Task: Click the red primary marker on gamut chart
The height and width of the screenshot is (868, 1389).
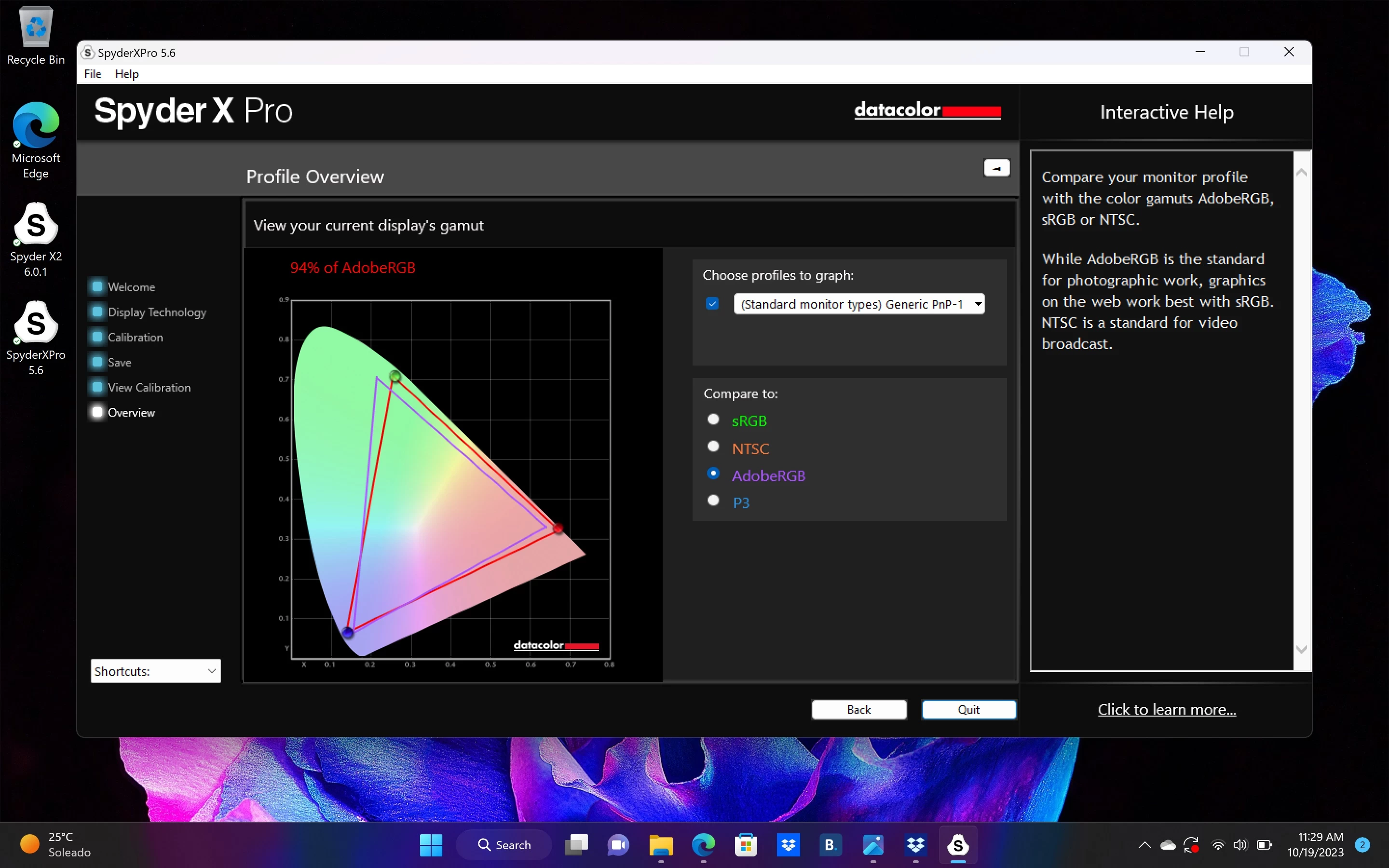Action: tap(558, 528)
